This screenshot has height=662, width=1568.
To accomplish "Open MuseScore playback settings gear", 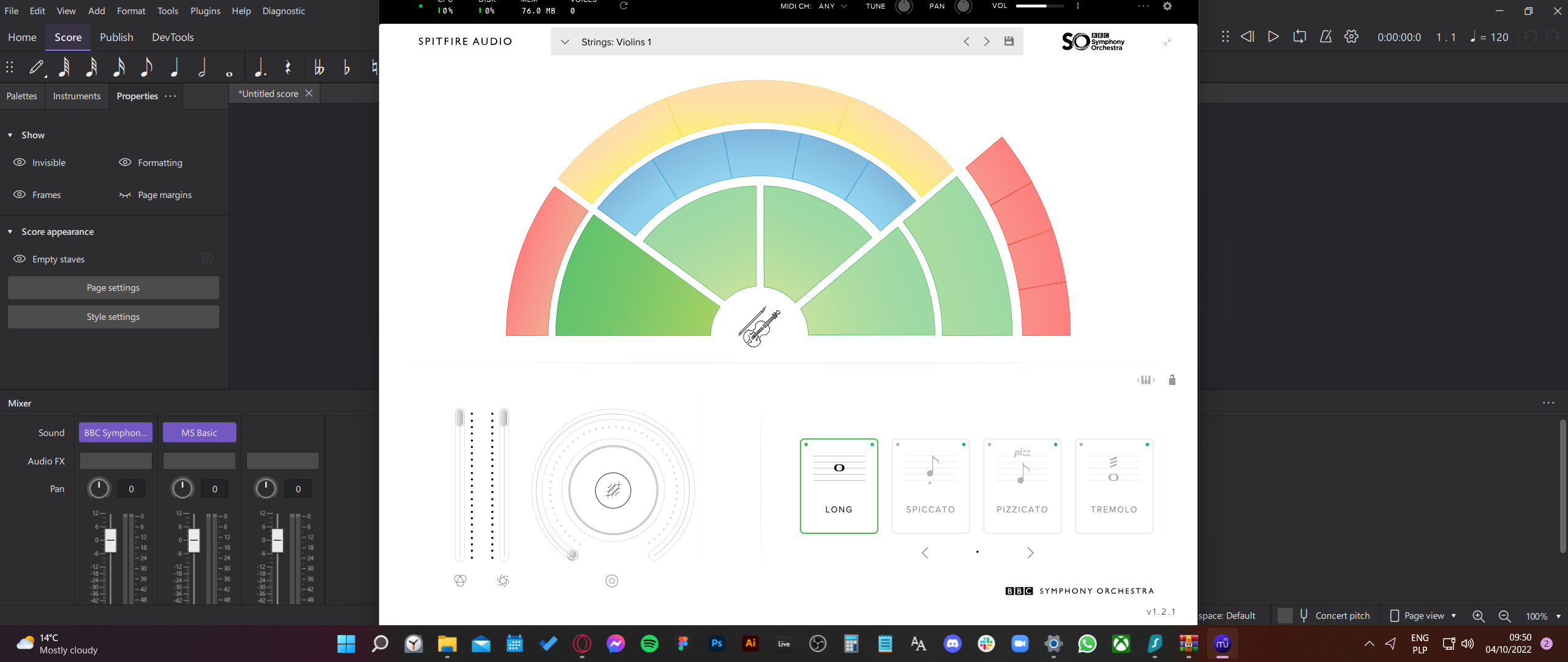I will [1351, 37].
